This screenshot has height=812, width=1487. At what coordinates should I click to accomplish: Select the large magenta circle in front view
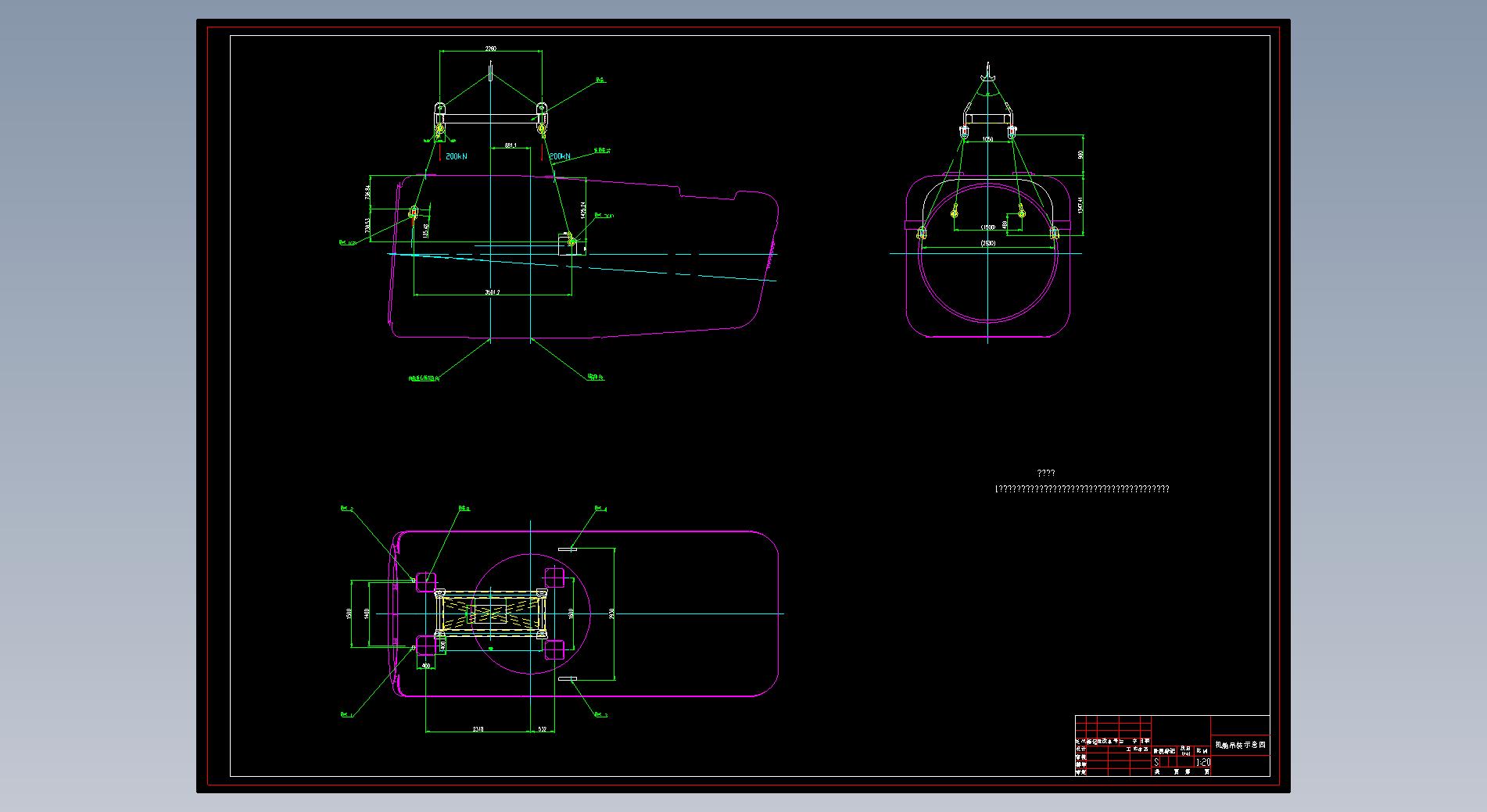987,252
